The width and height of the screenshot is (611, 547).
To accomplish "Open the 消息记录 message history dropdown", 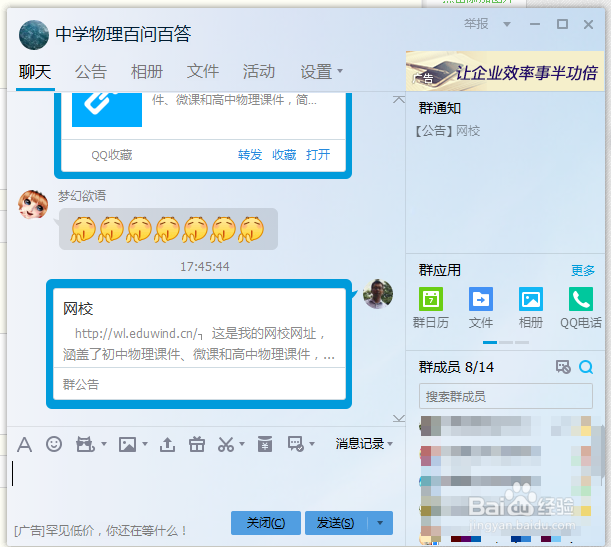I will (364, 444).
